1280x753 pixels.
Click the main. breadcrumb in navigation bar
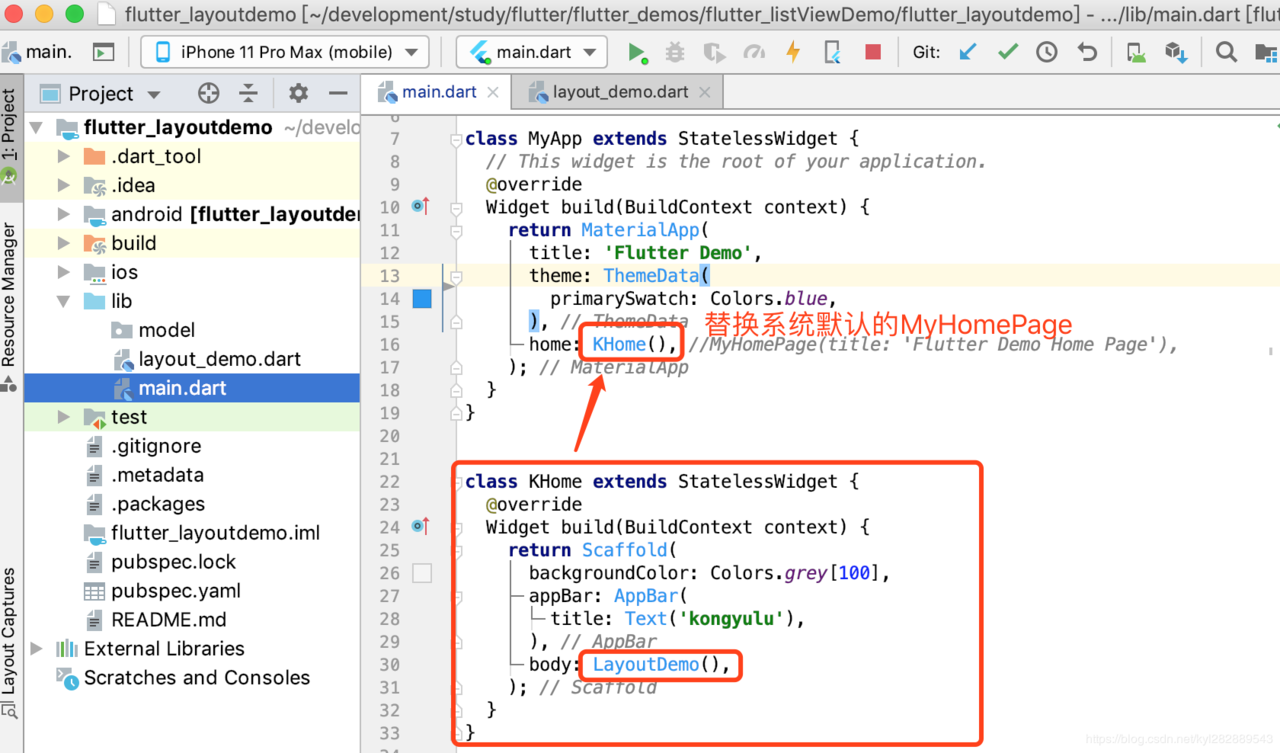coord(38,52)
